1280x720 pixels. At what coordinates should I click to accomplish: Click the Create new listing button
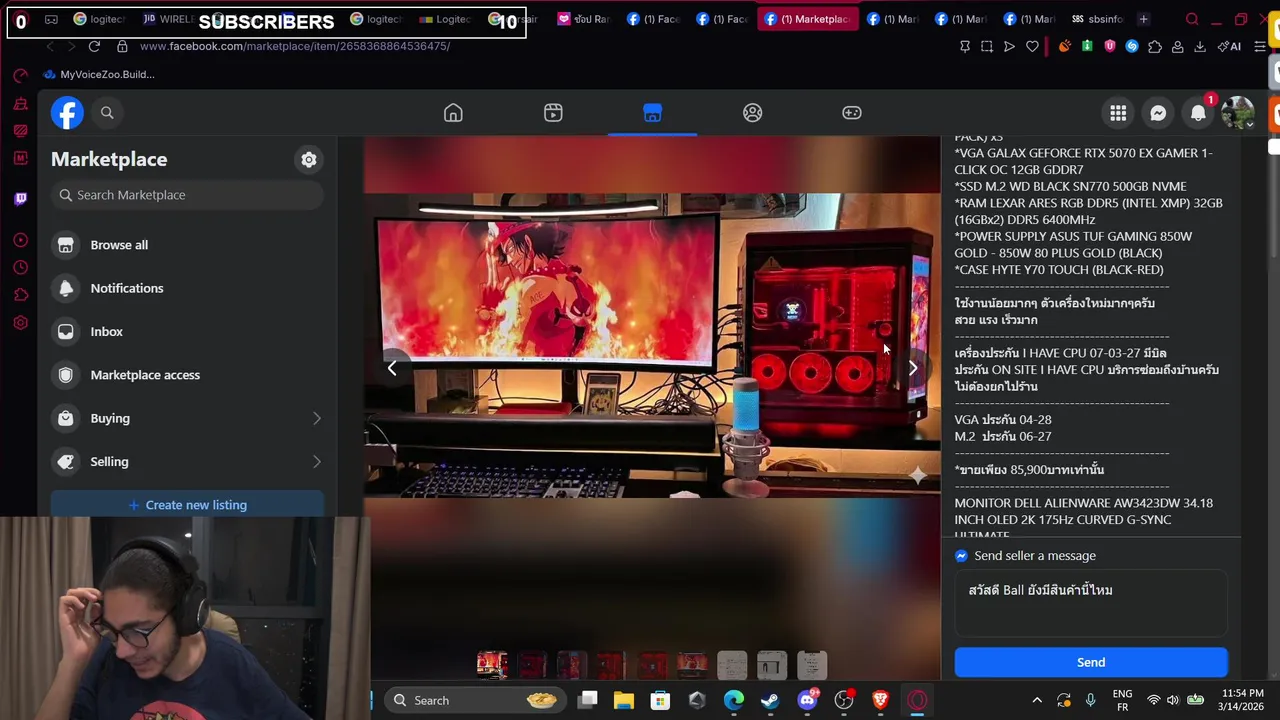pyautogui.click(x=187, y=505)
